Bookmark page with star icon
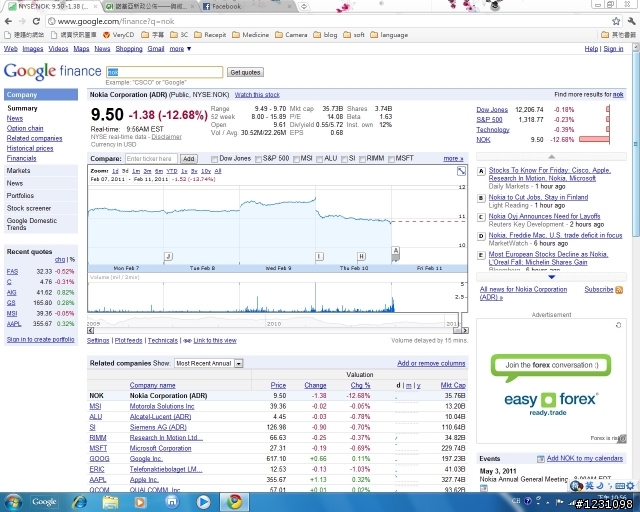Screen dimensions: 640x512 tap(616, 21)
